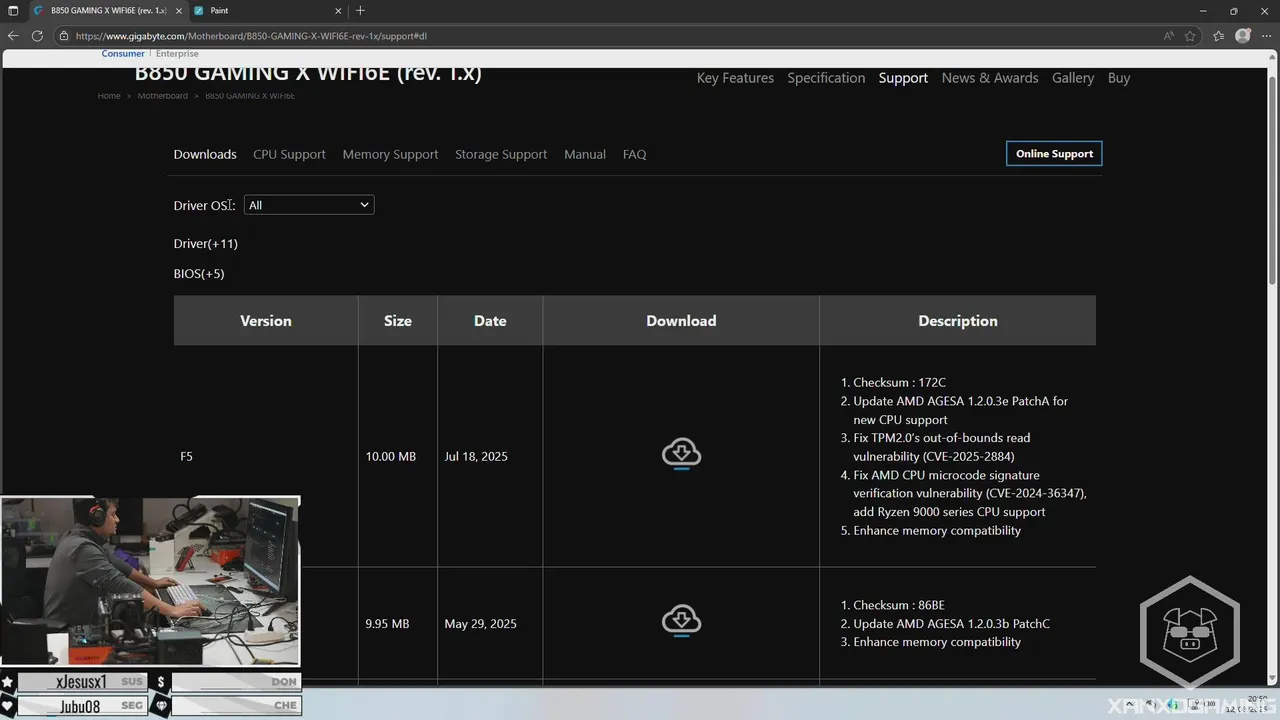The width and height of the screenshot is (1280, 720).
Task: Click the May 29, 2025 date
Action: click(480, 624)
